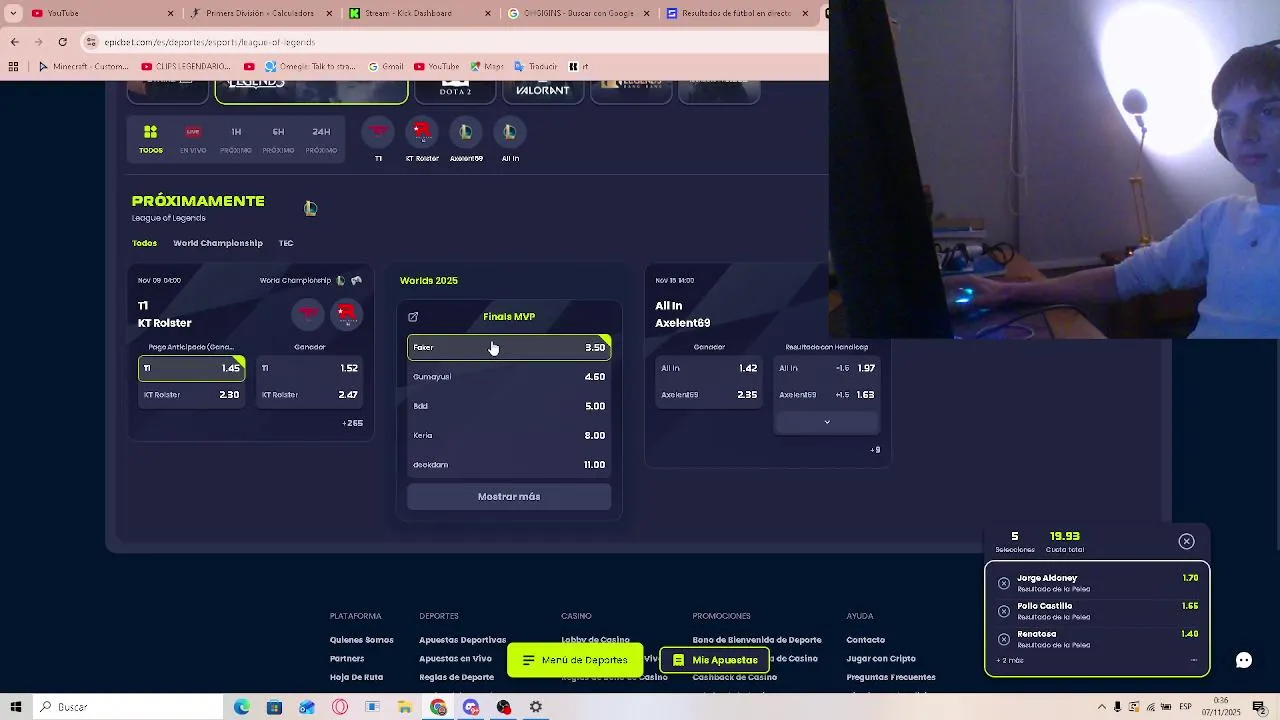Viewport: 1280px width, 720px height.
Task: Go back in browser history
Action: click(15, 42)
